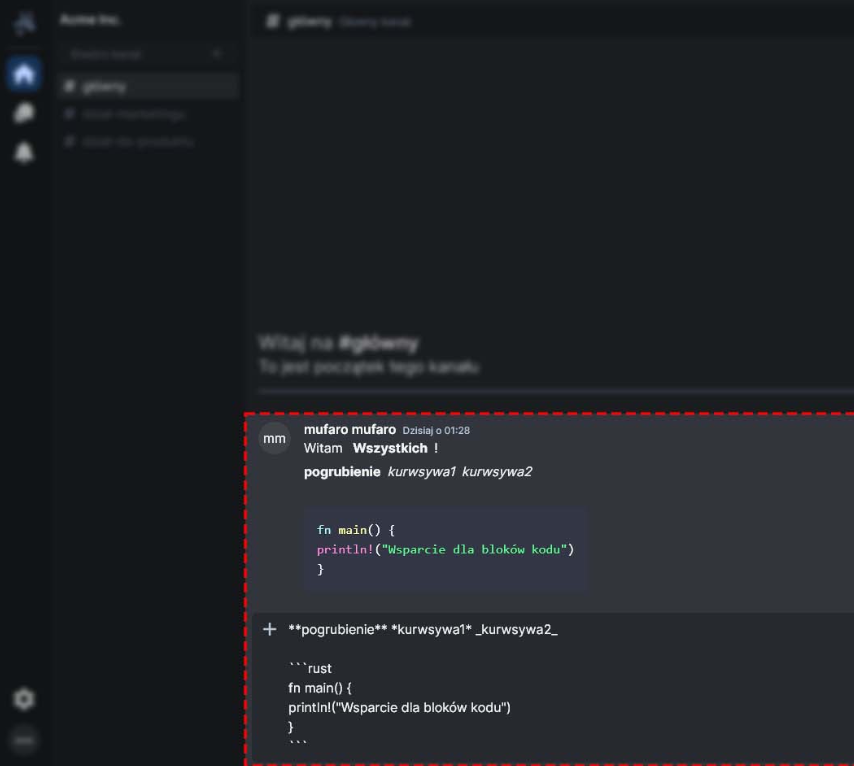Click the główny channel title in the header
The image size is (854, 766).
[x=309, y=22]
